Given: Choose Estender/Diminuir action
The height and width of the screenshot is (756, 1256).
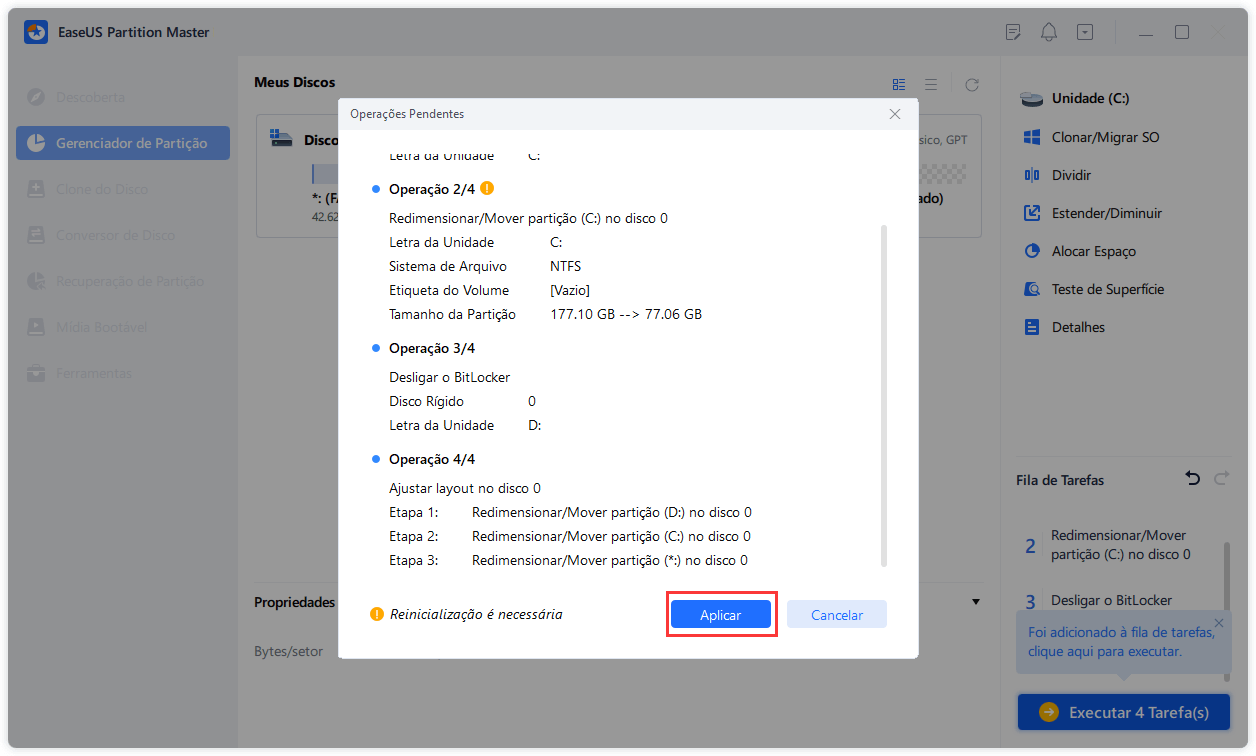Looking at the screenshot, I should pos(1107,213).
